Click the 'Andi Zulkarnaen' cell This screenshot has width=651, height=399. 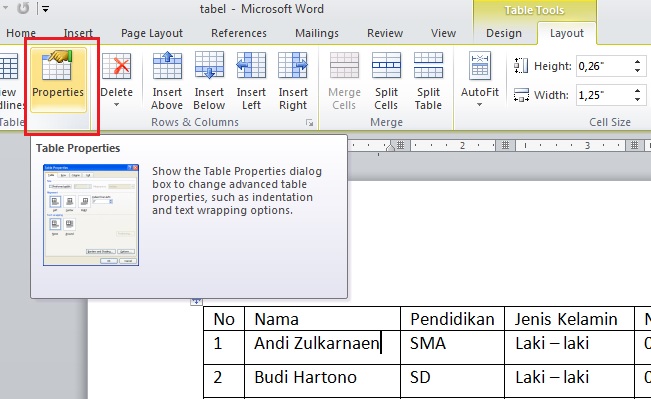[x=323, y=348]
